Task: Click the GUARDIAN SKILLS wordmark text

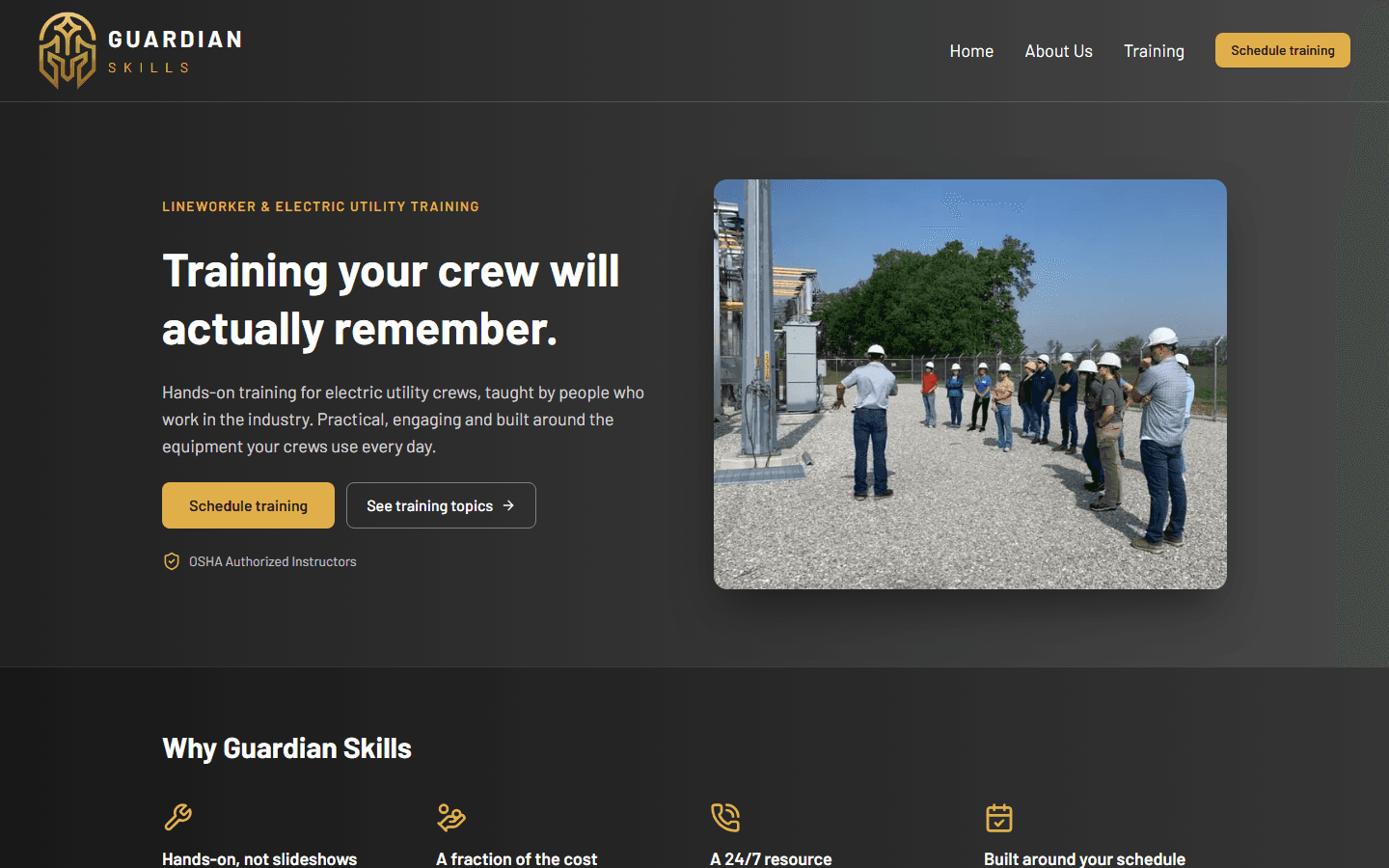Action: (x=175, y=51)
